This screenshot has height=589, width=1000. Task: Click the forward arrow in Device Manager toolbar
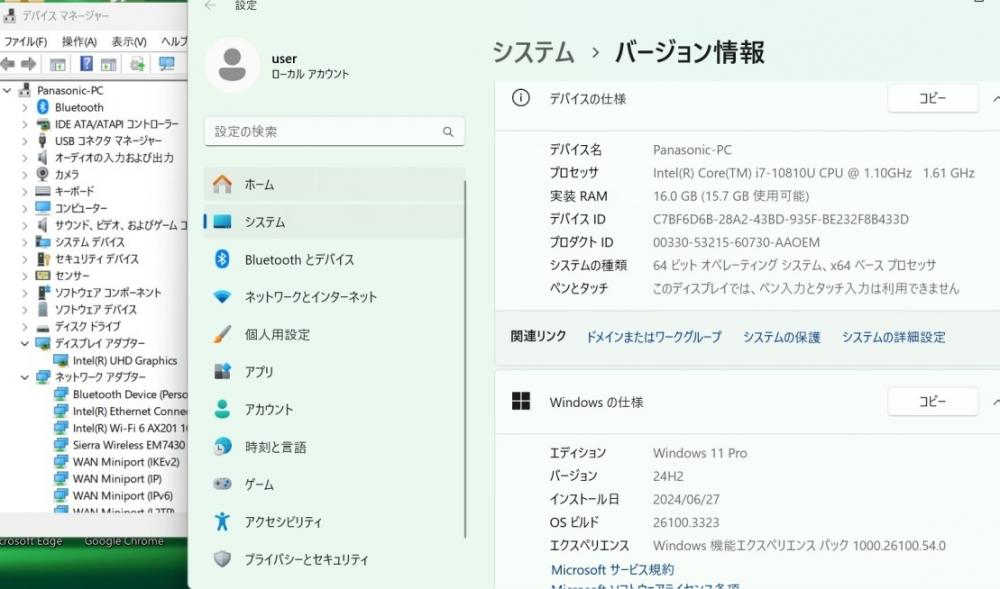29,64
